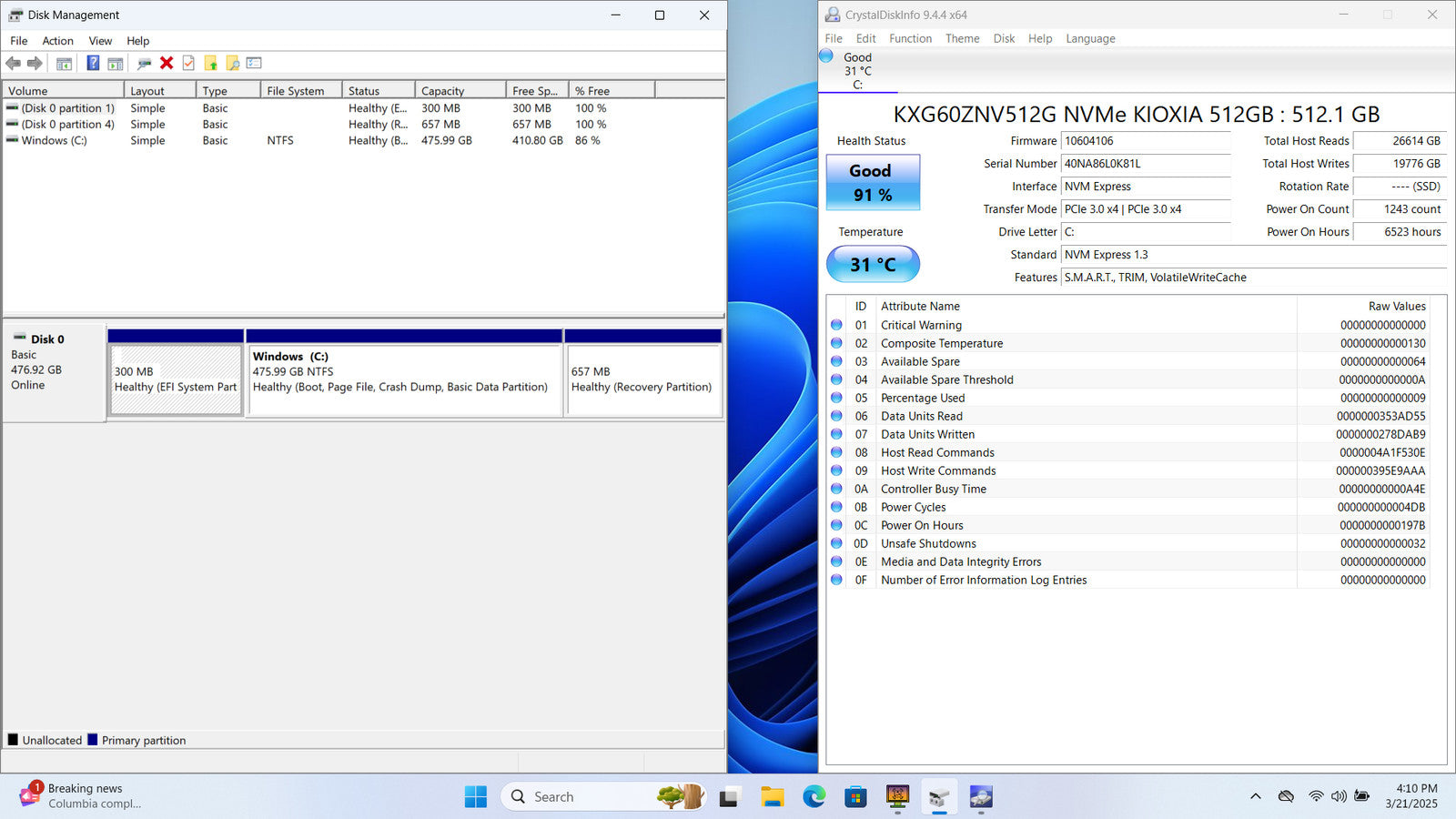The width and height of the screenshot is (1456, 819).
Task: Open the Breaking news widget on taskbar
Action: [80, 796]
